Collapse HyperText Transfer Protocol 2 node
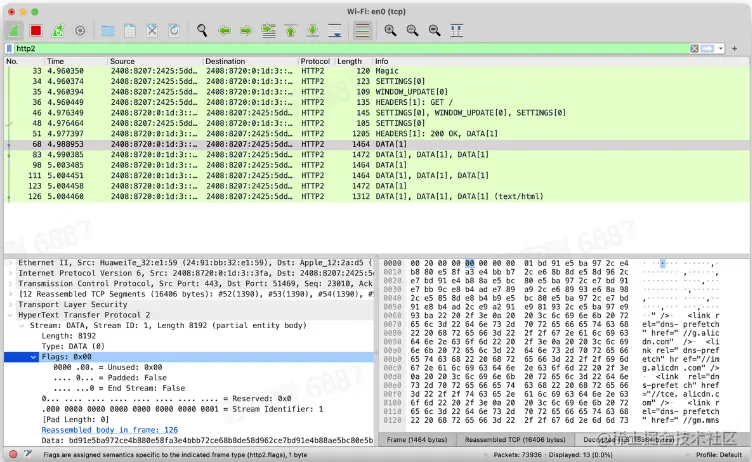The width and height of the screenshot is (752, 462). 10,315
